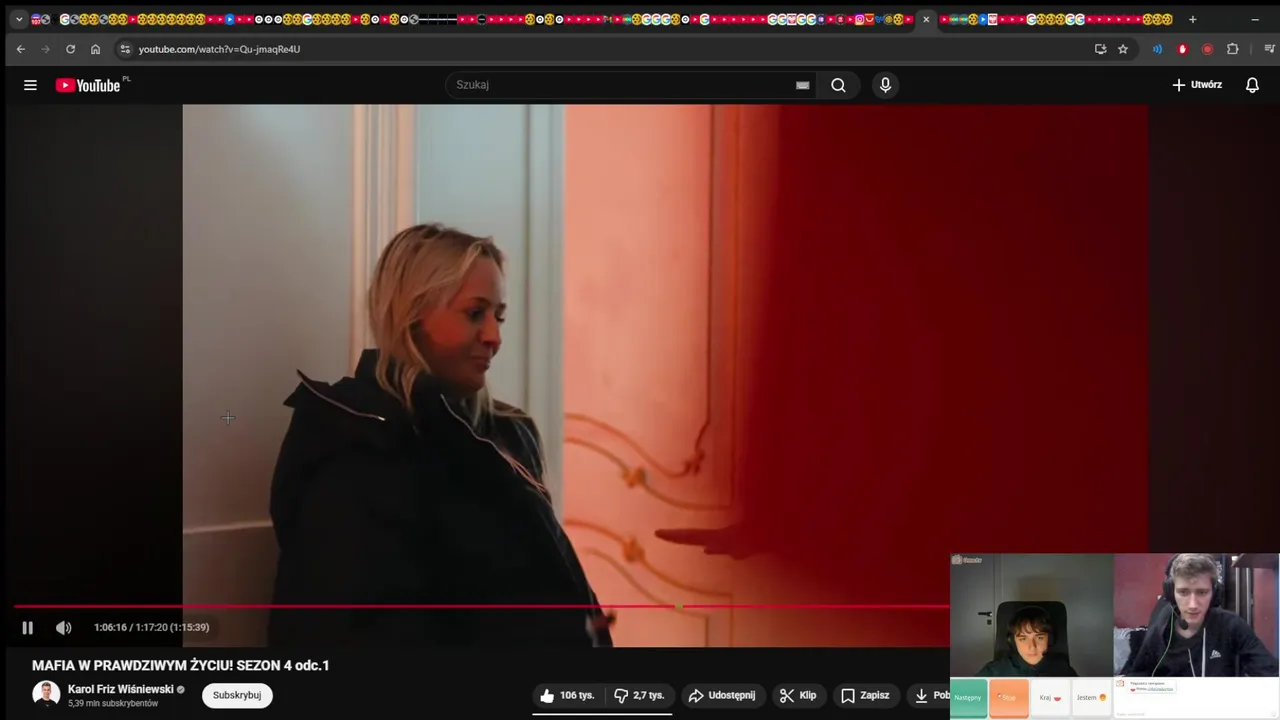Create a clip with Klip button

coord(798,695)
